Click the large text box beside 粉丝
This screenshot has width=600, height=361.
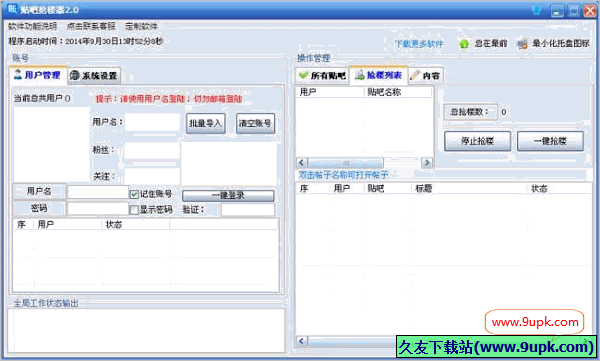(229, 164)
